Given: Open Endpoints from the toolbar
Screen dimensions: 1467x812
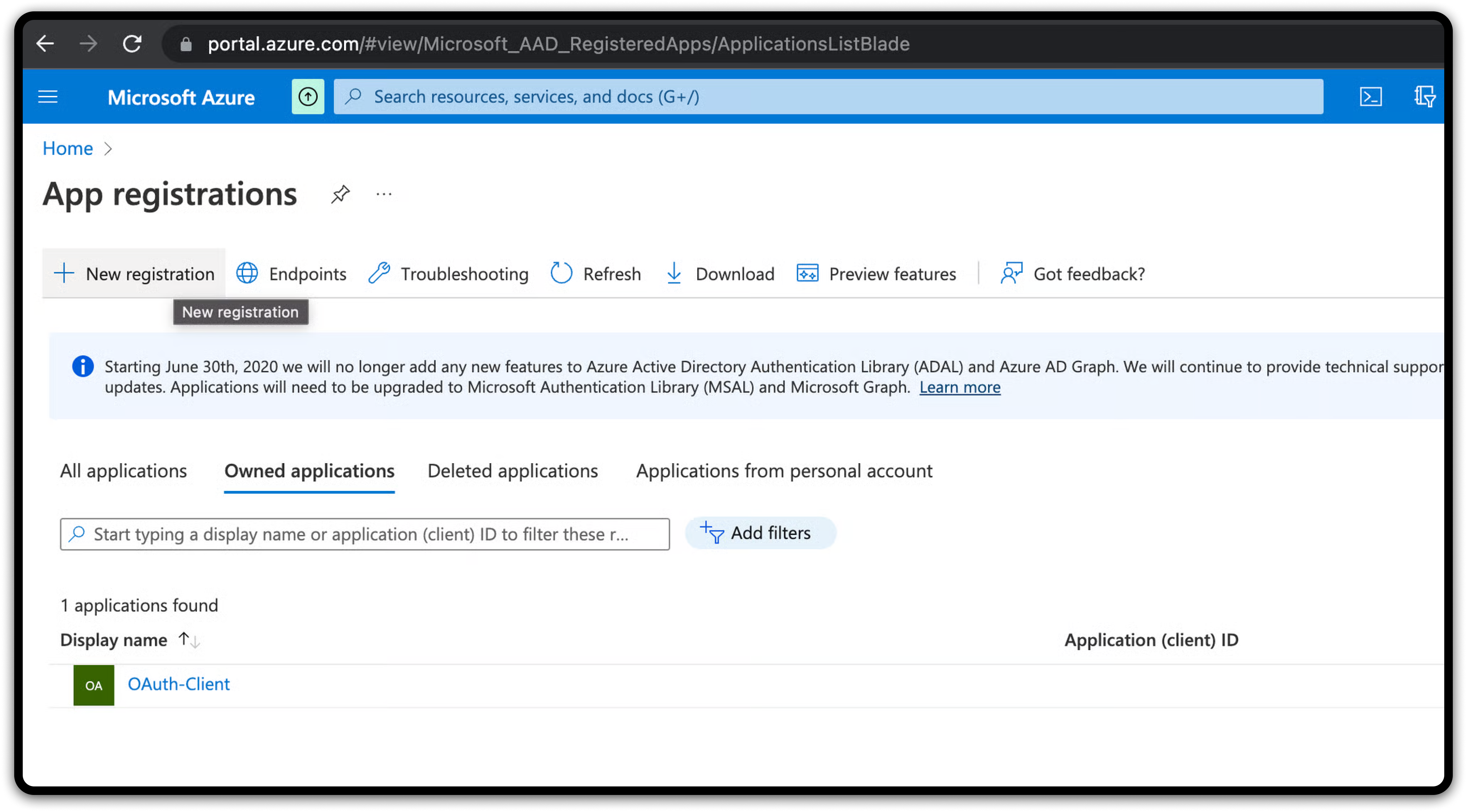Looking at the screenshot, I should (291, 274).
